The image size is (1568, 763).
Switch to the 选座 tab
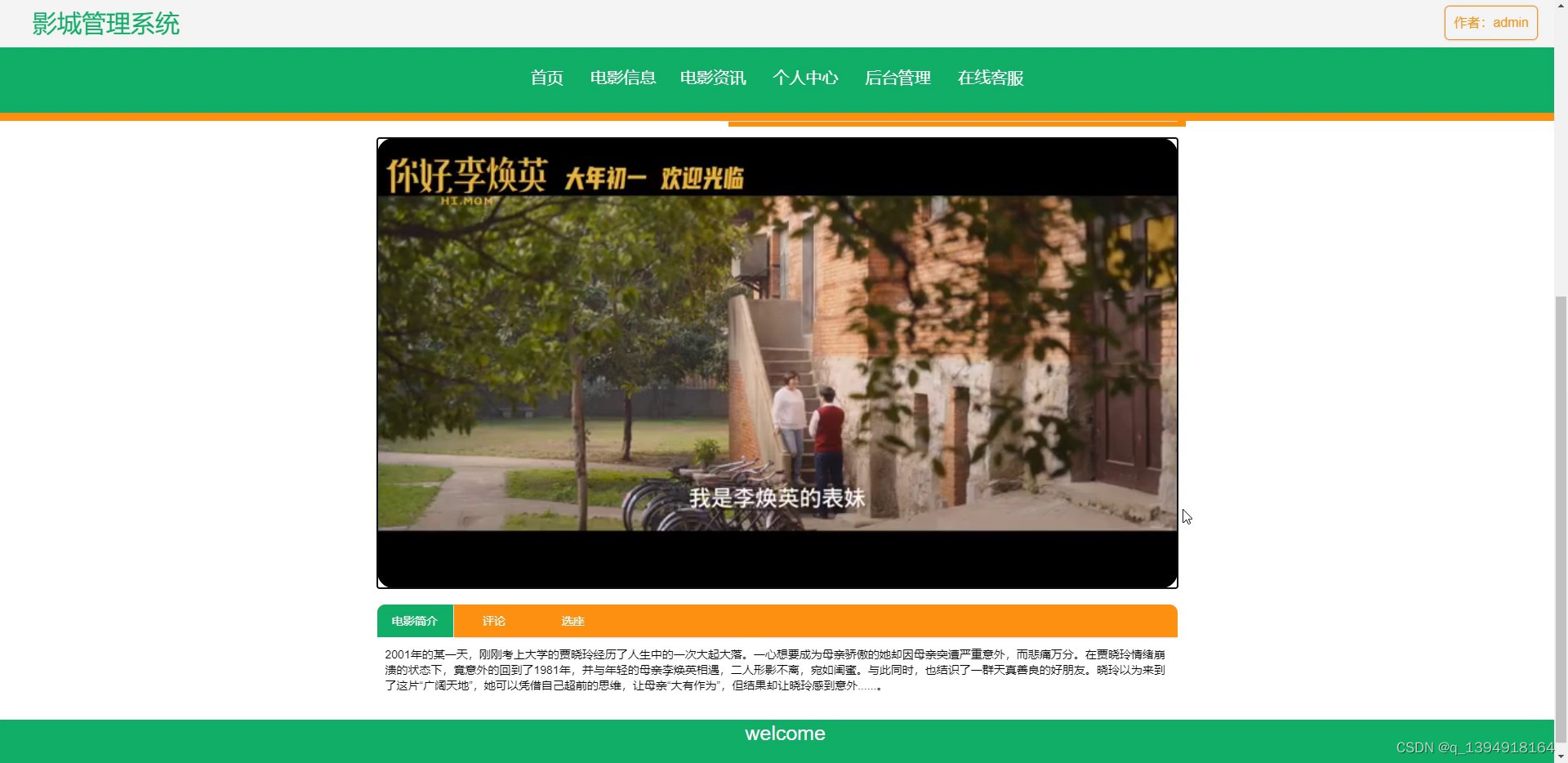[572, 621]
